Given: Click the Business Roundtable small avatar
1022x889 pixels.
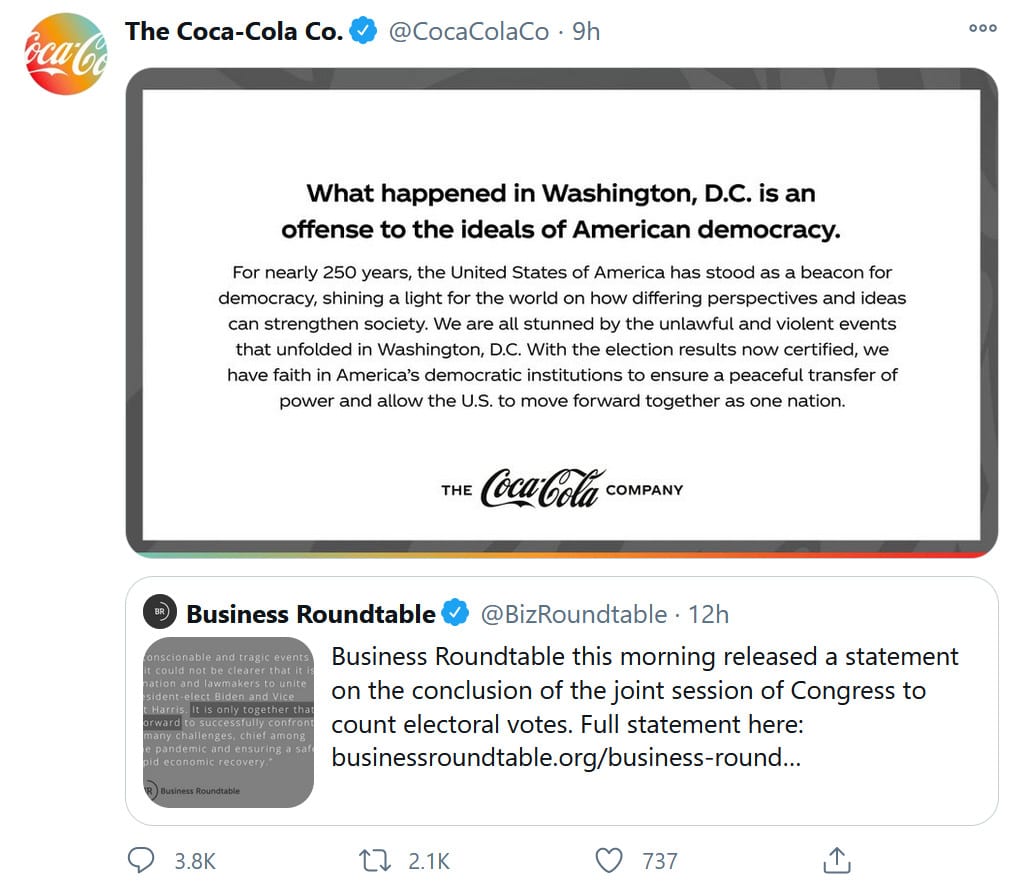Looking at the screenshot, I should [x=160, y=612].
